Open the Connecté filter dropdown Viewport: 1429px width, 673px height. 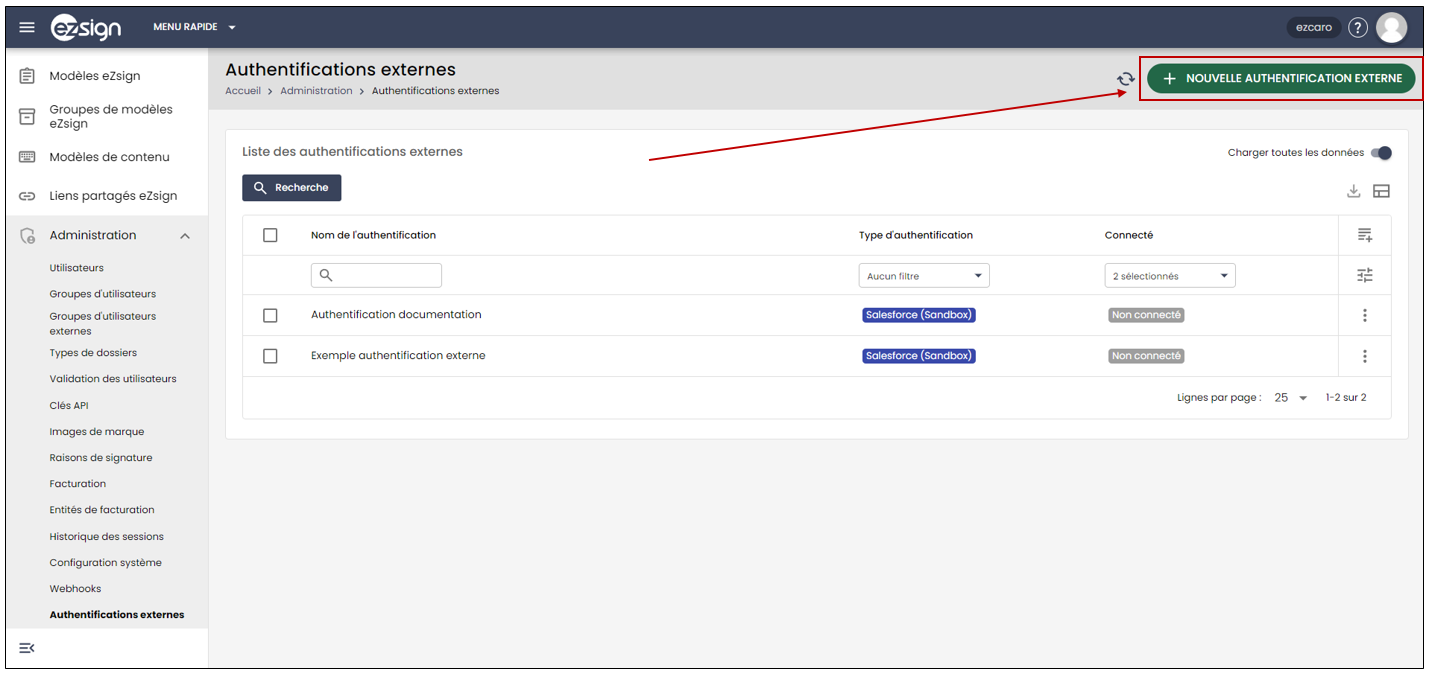1170,276
